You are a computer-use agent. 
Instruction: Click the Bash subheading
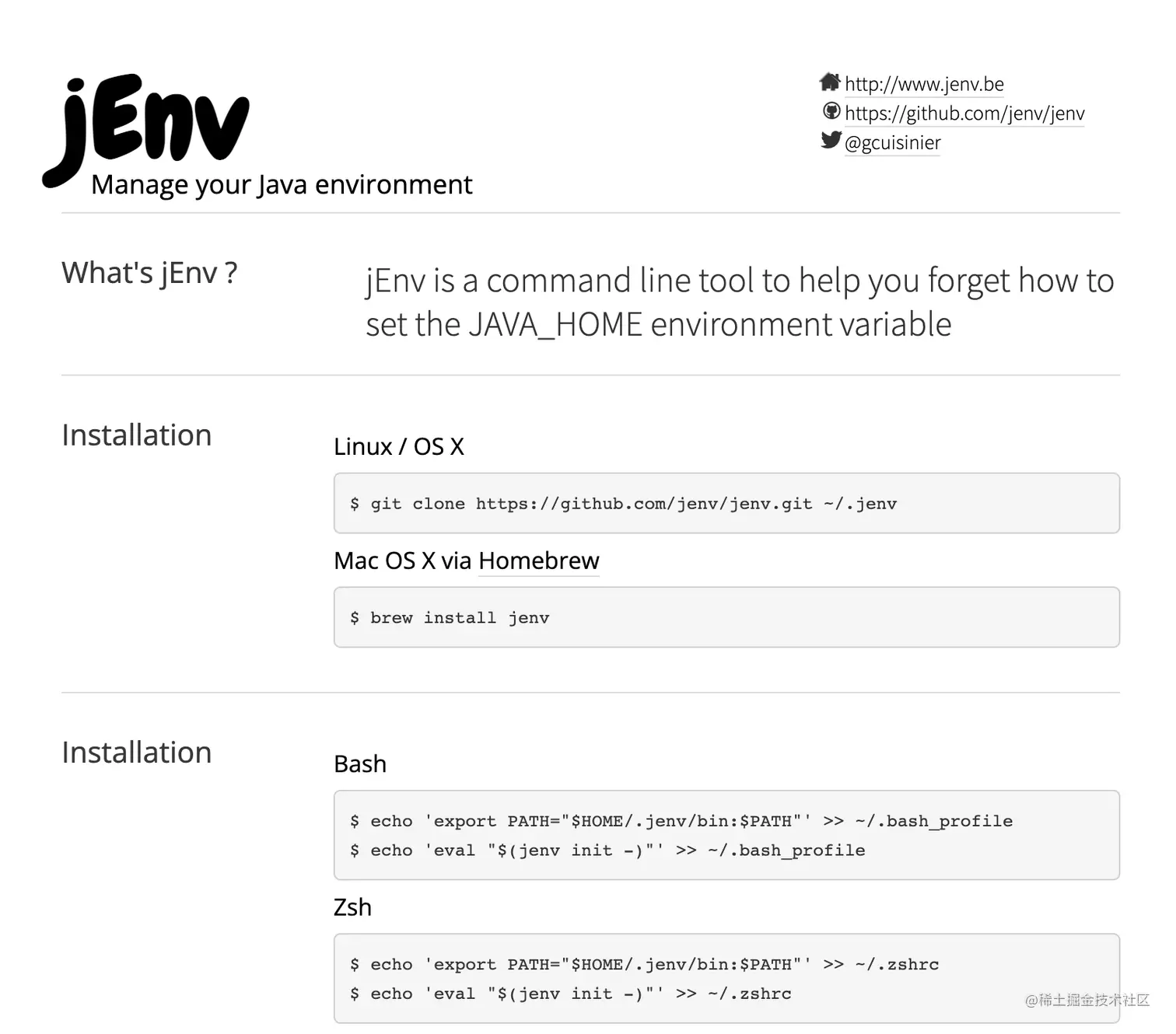[x=360, y=764]
